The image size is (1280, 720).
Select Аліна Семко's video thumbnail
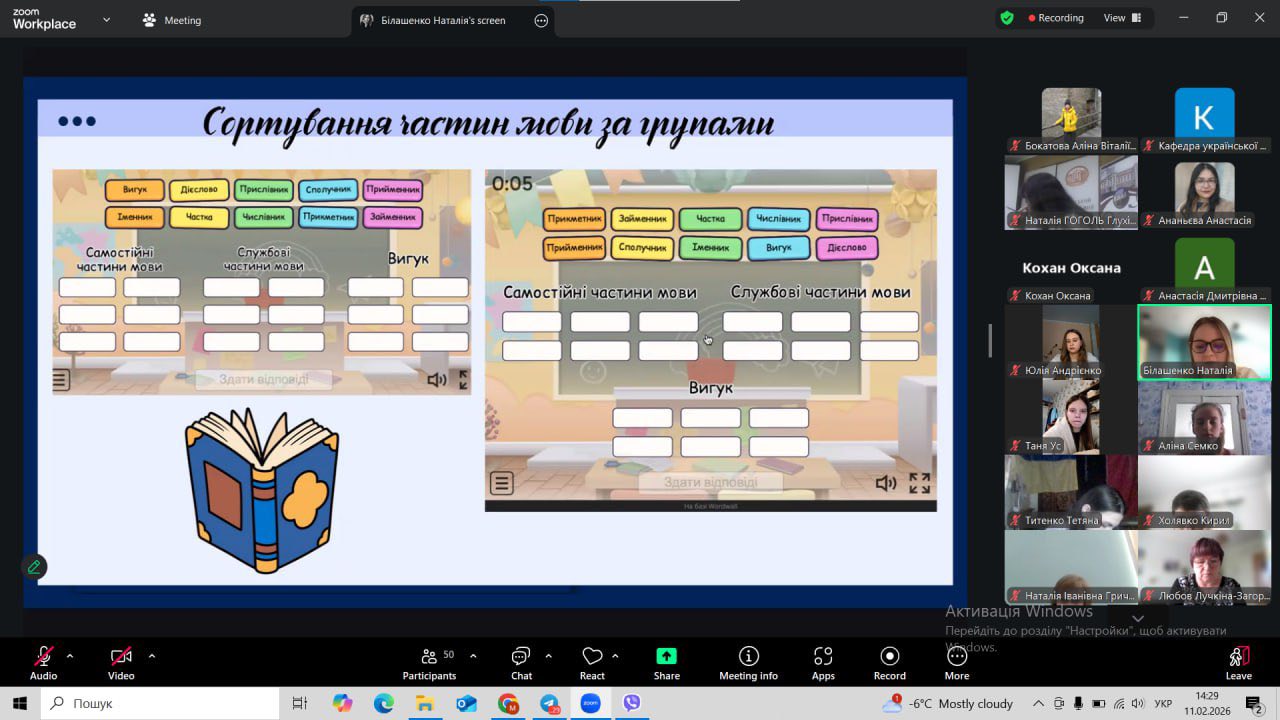point(1204,418)
